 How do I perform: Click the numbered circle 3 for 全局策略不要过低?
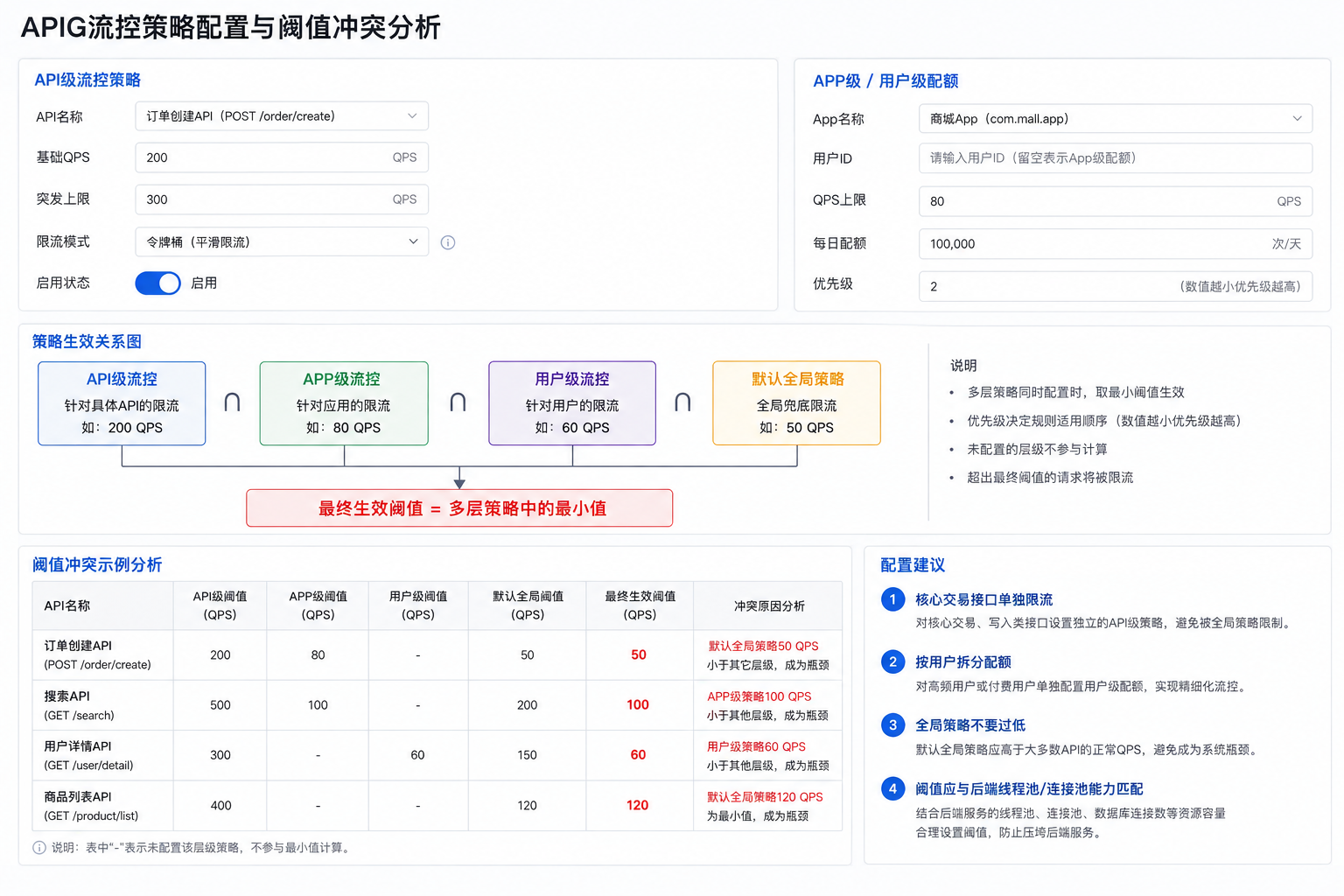[892, 724]
